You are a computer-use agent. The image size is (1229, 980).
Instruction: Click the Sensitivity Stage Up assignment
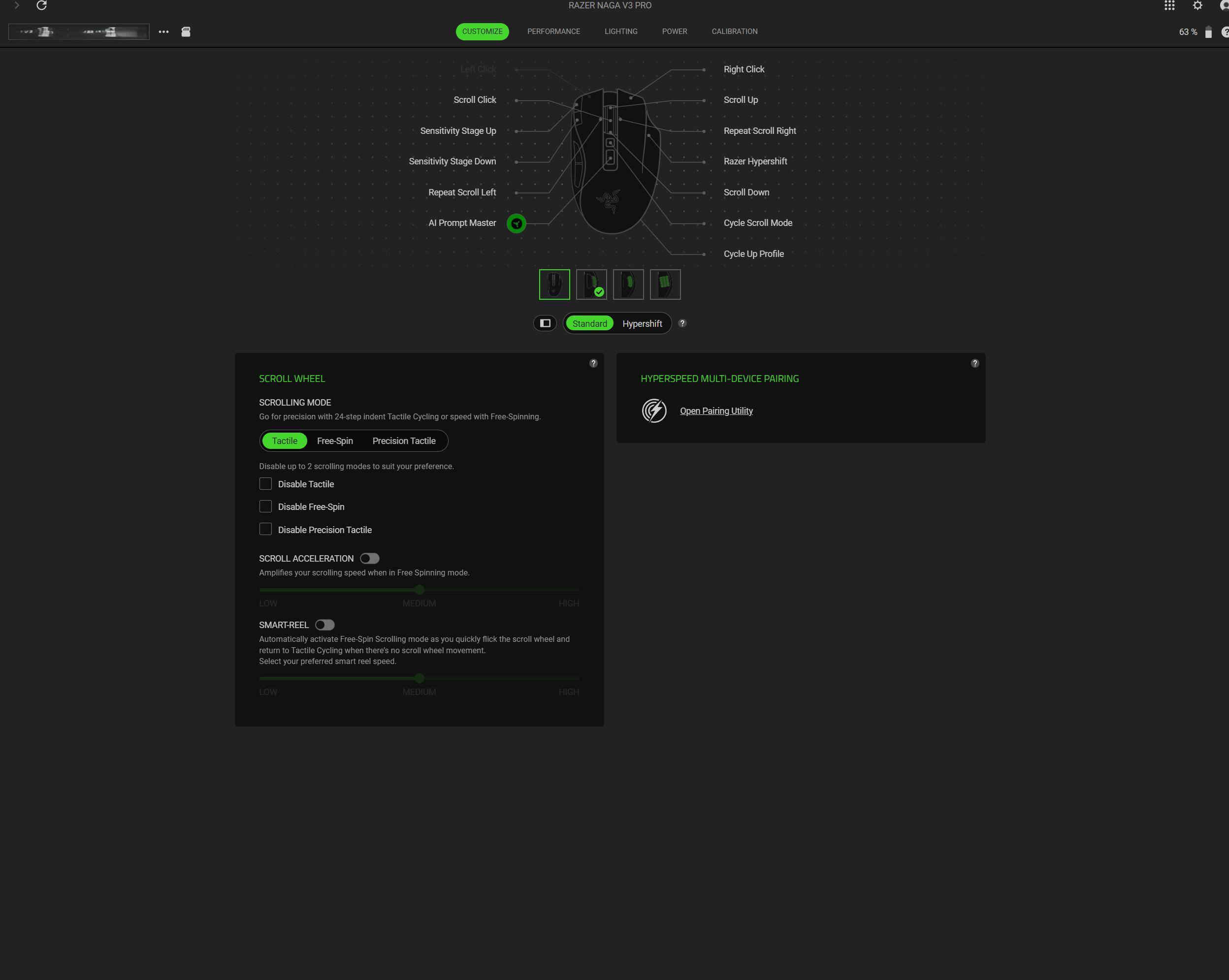(458, 131)
